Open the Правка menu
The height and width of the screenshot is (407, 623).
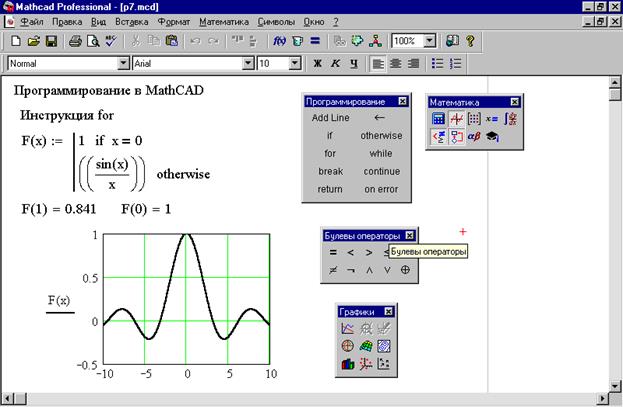[x=67, y=22]
